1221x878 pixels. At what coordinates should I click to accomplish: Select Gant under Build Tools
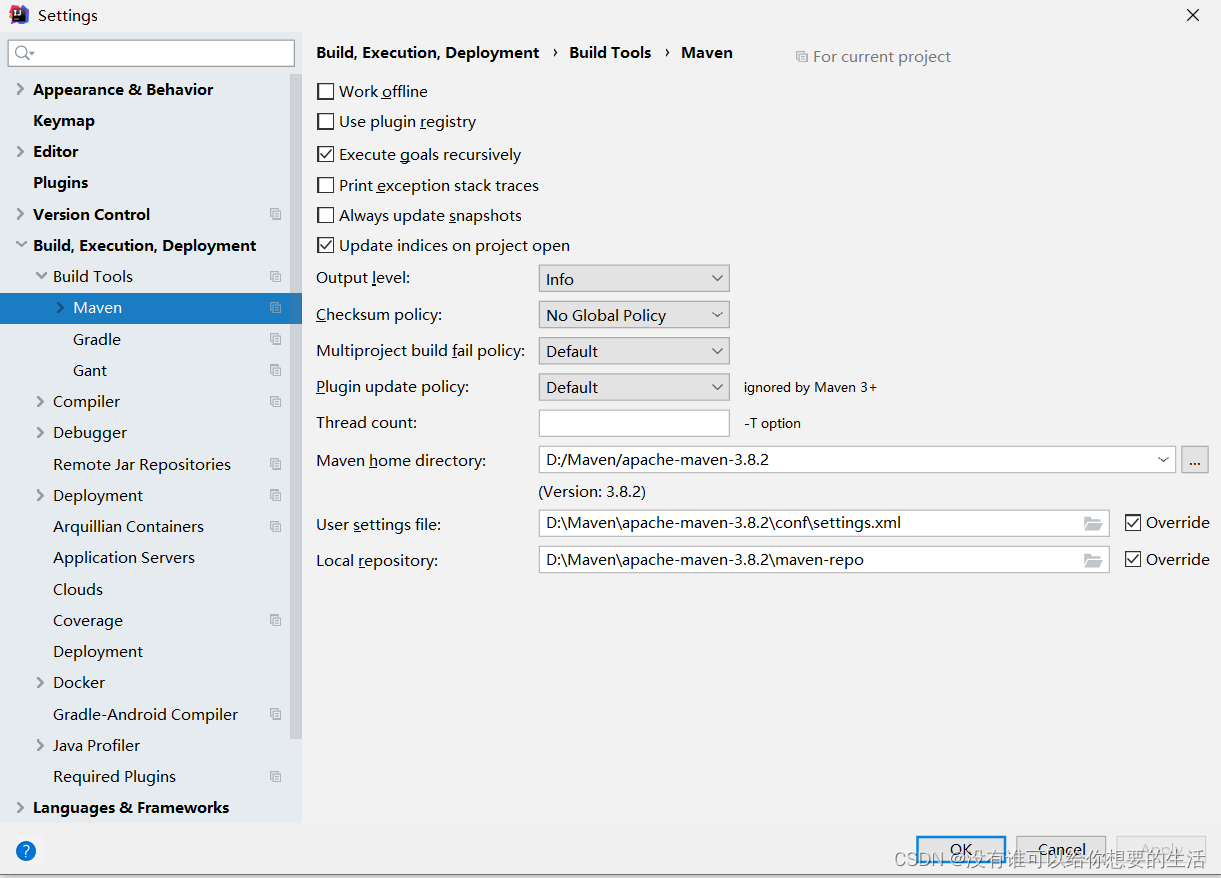[x=90, y=370]
